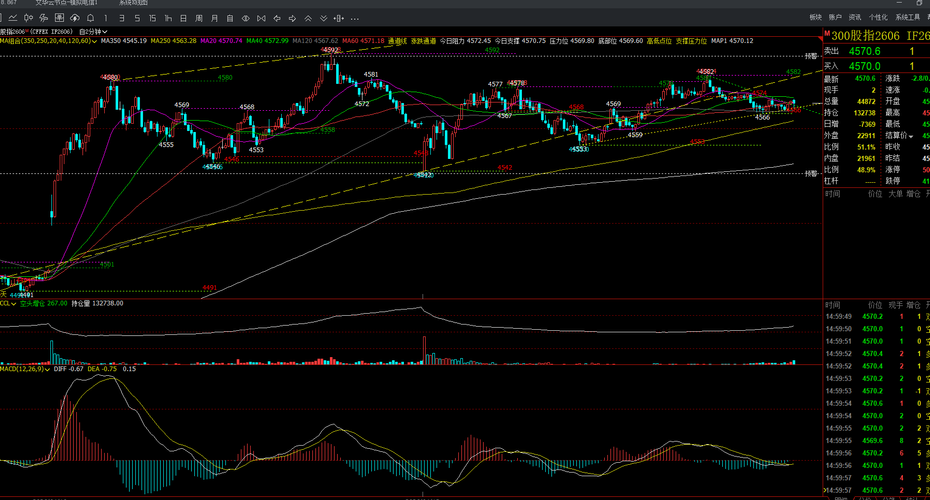The height and width of the screenshot is (500, 930).
Task: Open more toolbar options (…)
Action: click(x=355, y=19)
